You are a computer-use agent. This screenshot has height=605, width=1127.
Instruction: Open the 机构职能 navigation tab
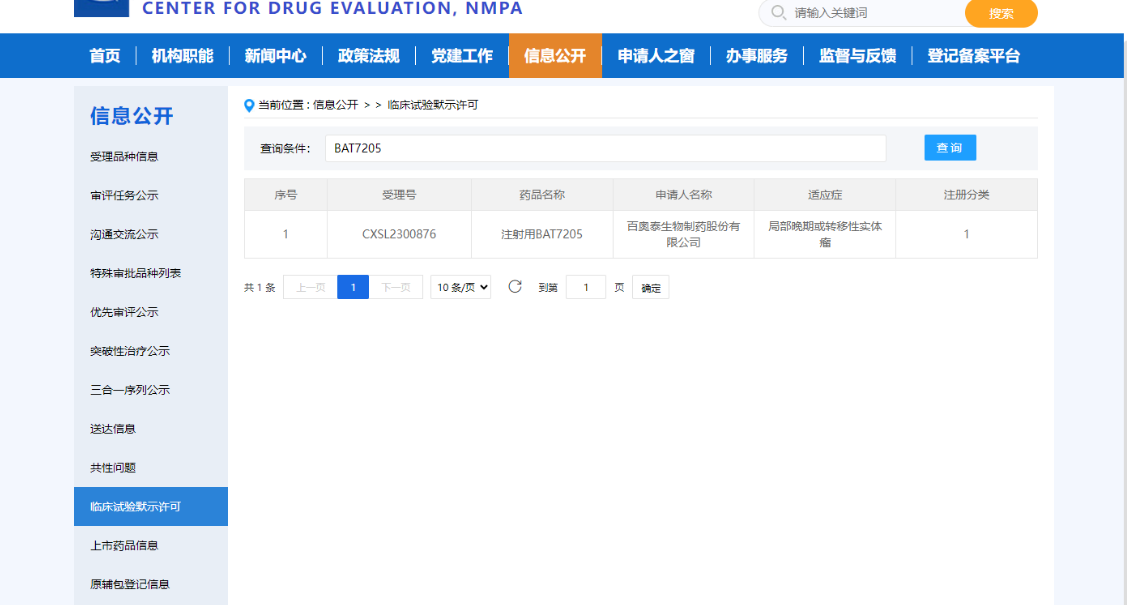(183, 56)
